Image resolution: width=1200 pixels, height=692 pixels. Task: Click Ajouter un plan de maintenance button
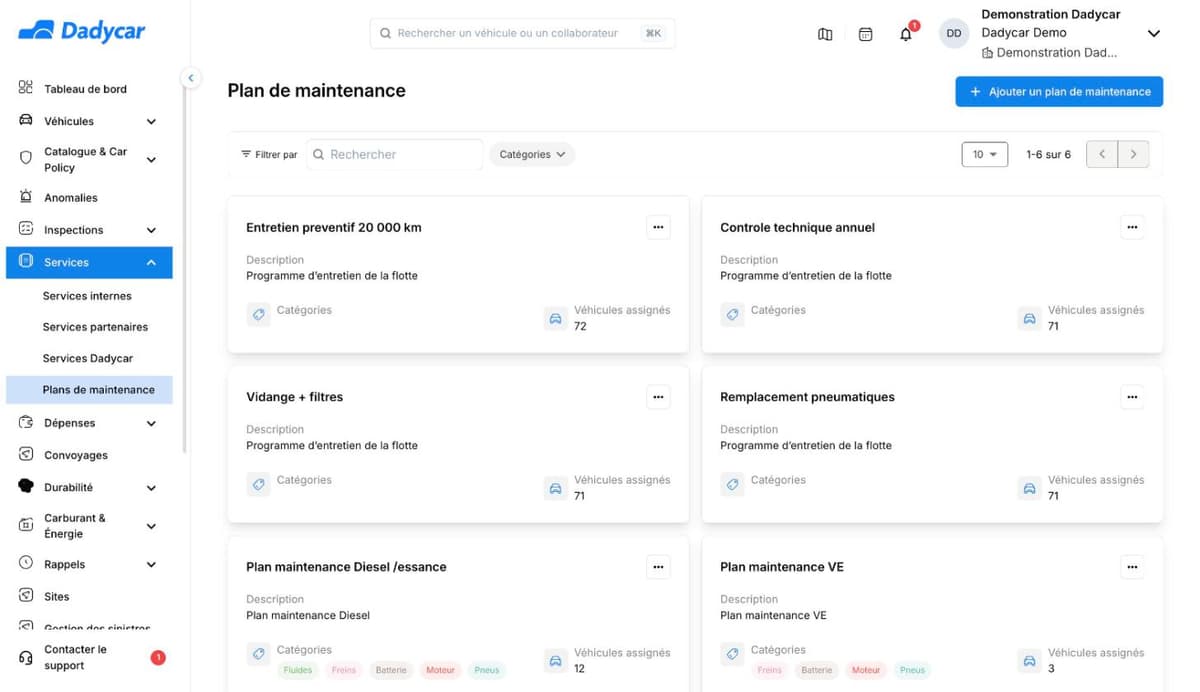[x=1059, y=91]
